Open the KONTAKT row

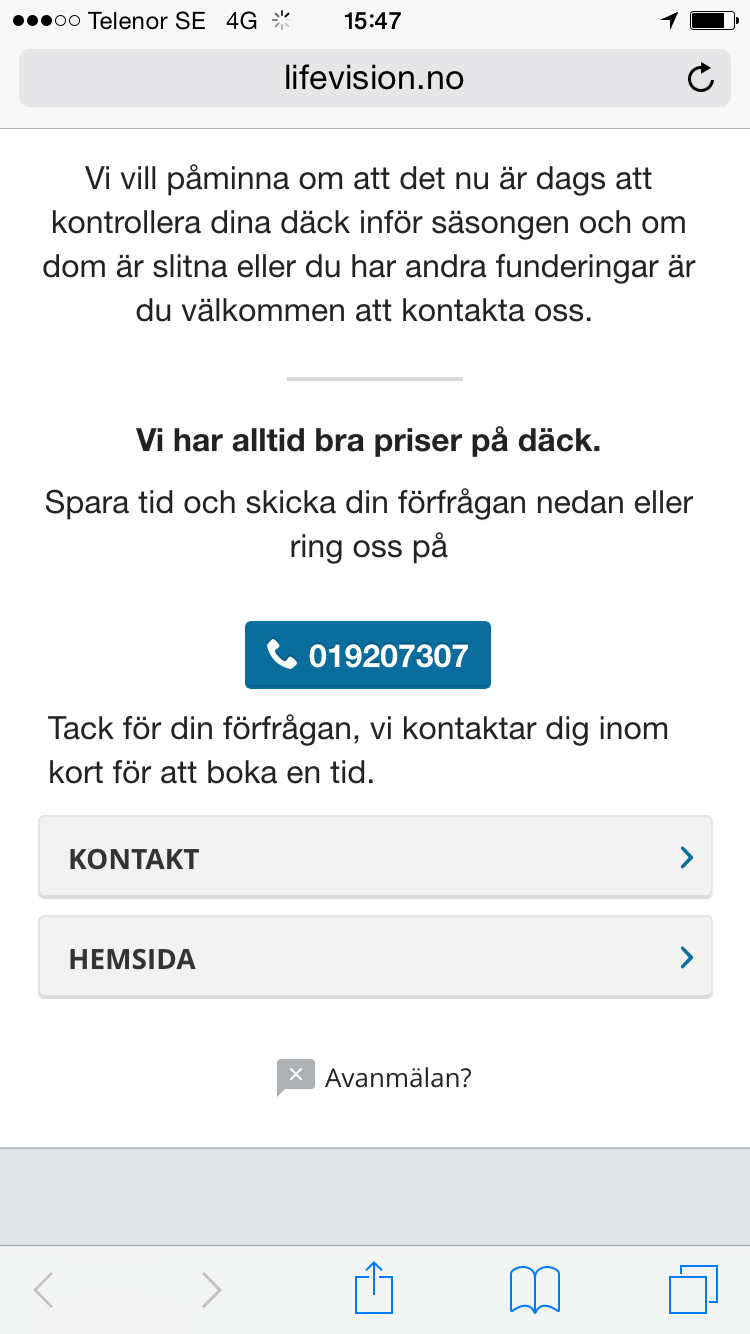375,857
